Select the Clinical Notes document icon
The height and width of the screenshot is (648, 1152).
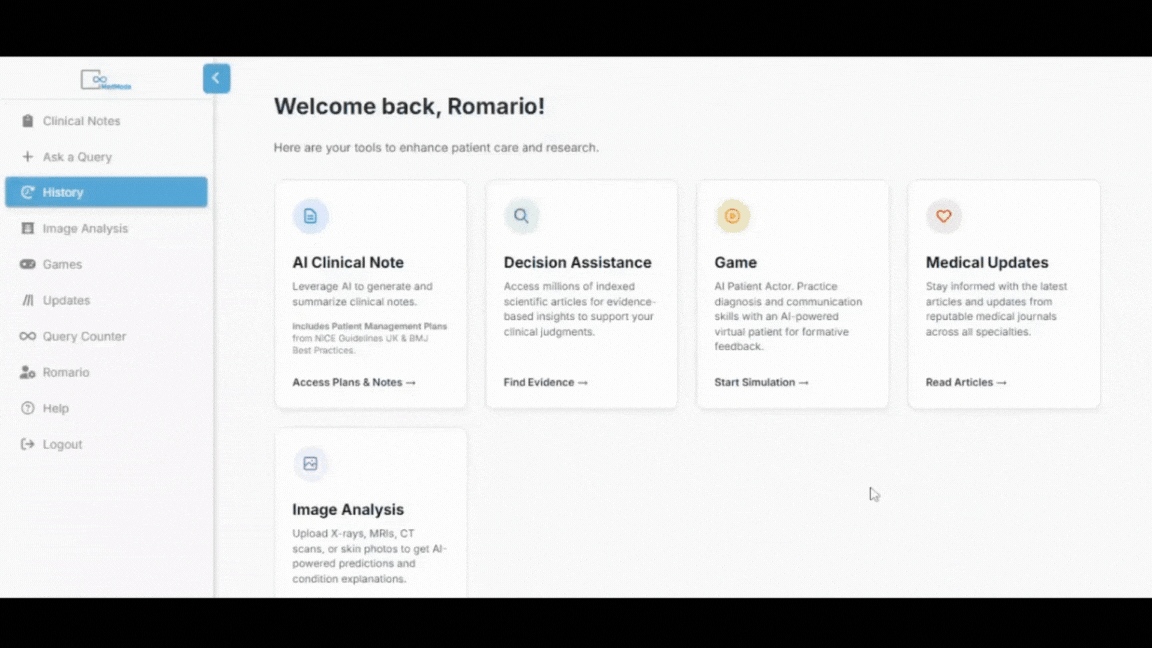(x=25, y=120)
